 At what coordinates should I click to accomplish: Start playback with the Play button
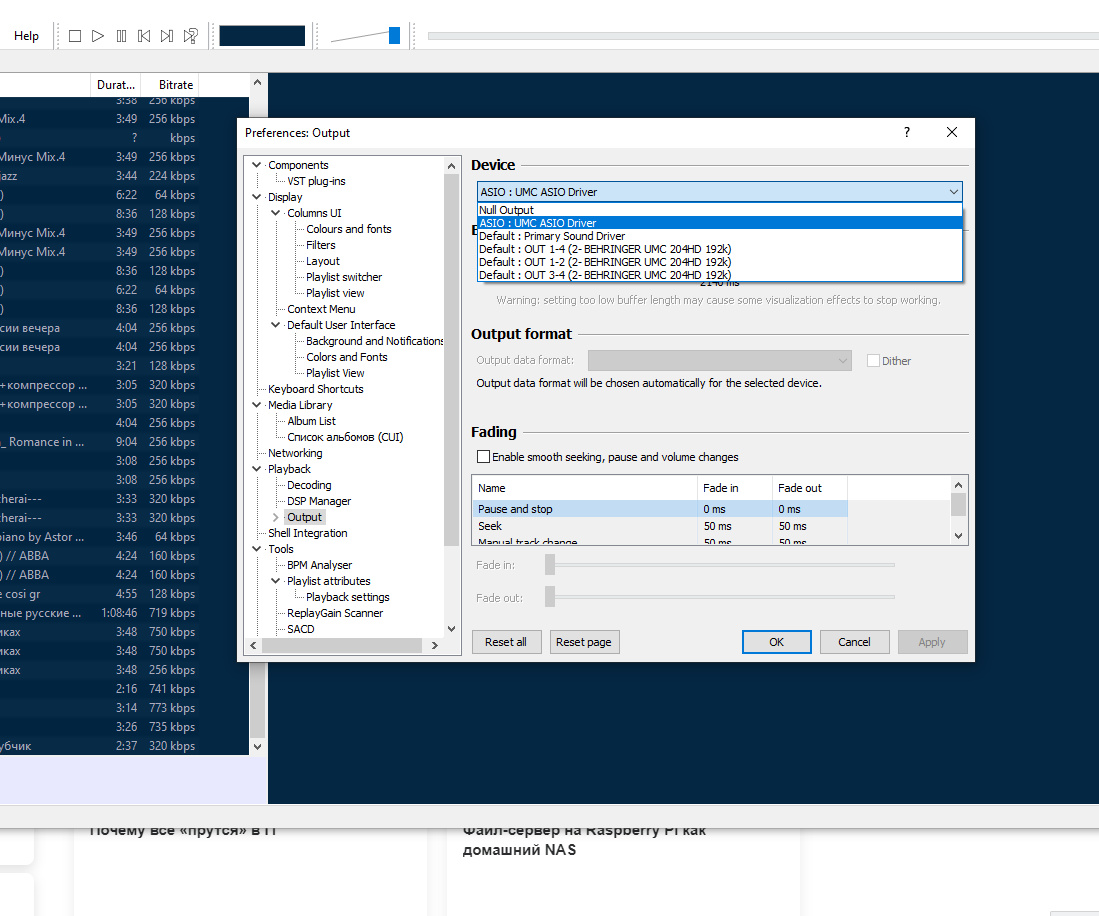[98, 36]
